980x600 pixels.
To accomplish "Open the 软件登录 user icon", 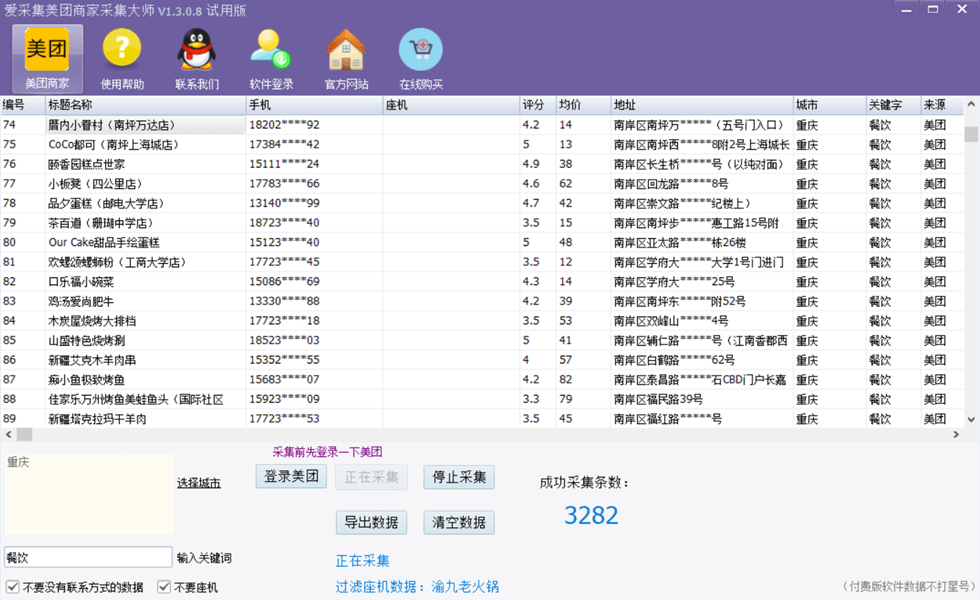I will (271, 59).
